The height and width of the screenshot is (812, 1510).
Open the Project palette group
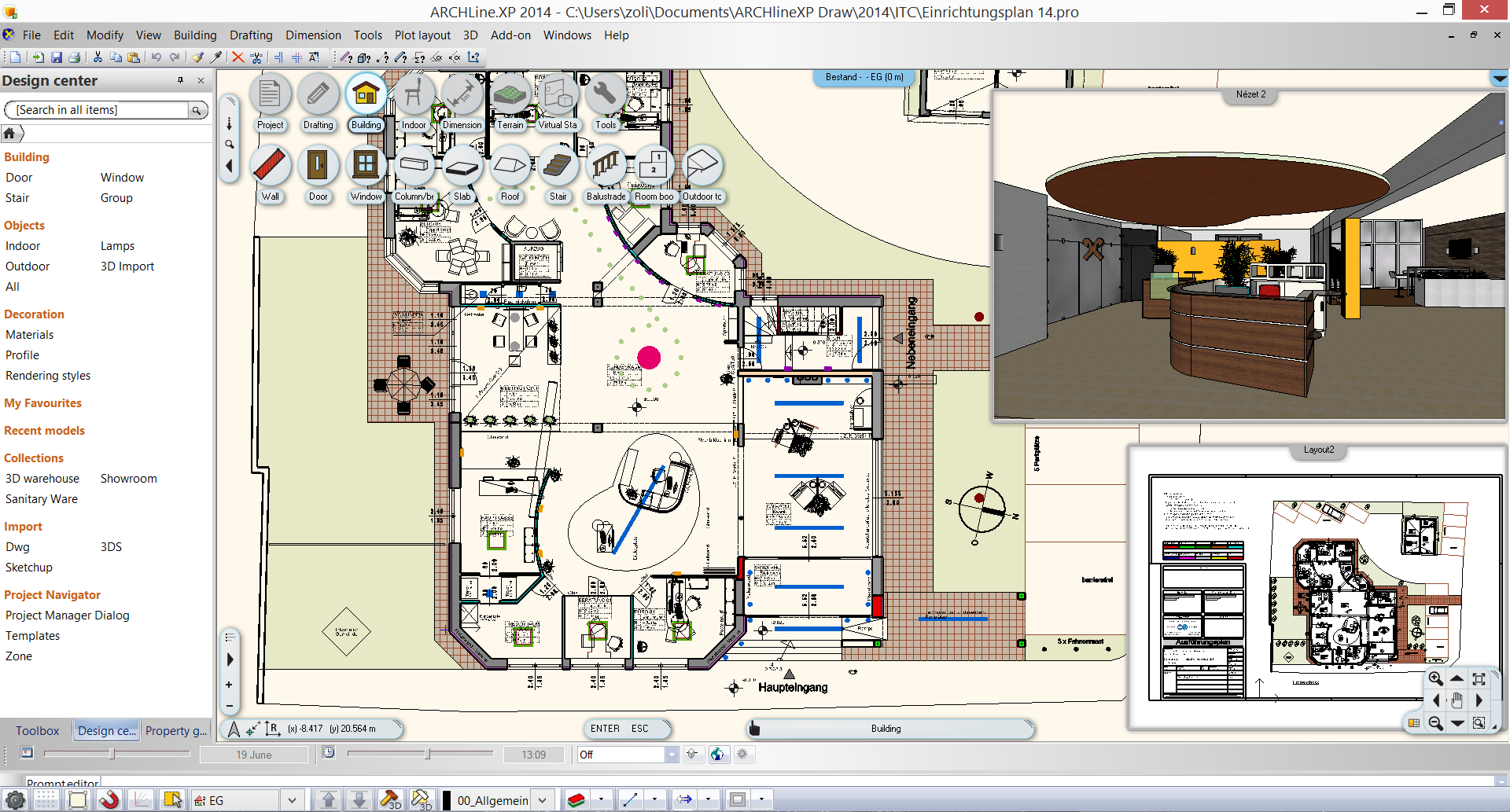[x=271, y=94]
